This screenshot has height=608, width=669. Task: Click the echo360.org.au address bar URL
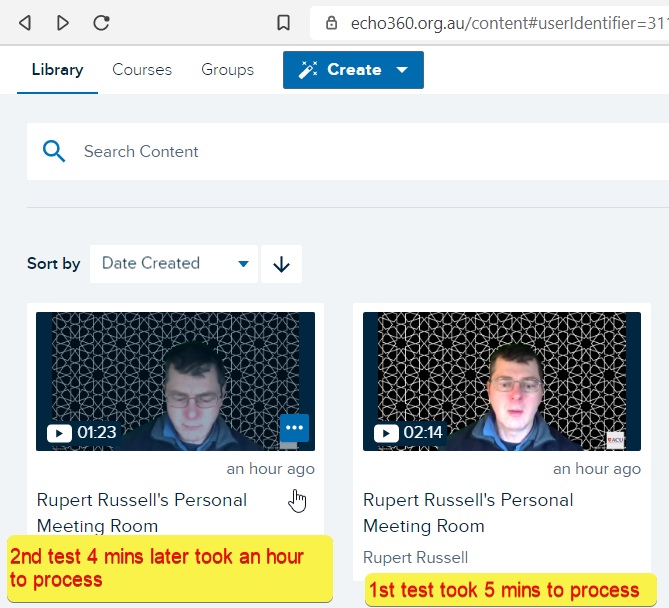coord(508,23)
